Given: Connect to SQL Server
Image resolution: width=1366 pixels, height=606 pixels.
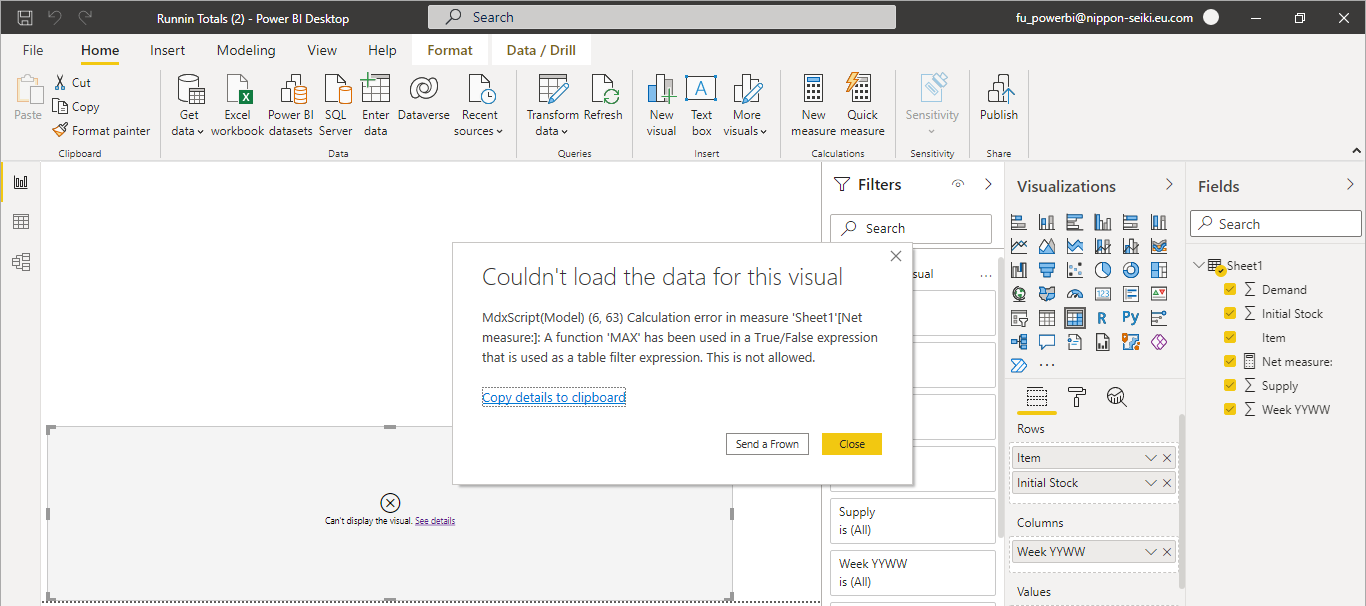Looking at the screenshot, I should point(336,105).
